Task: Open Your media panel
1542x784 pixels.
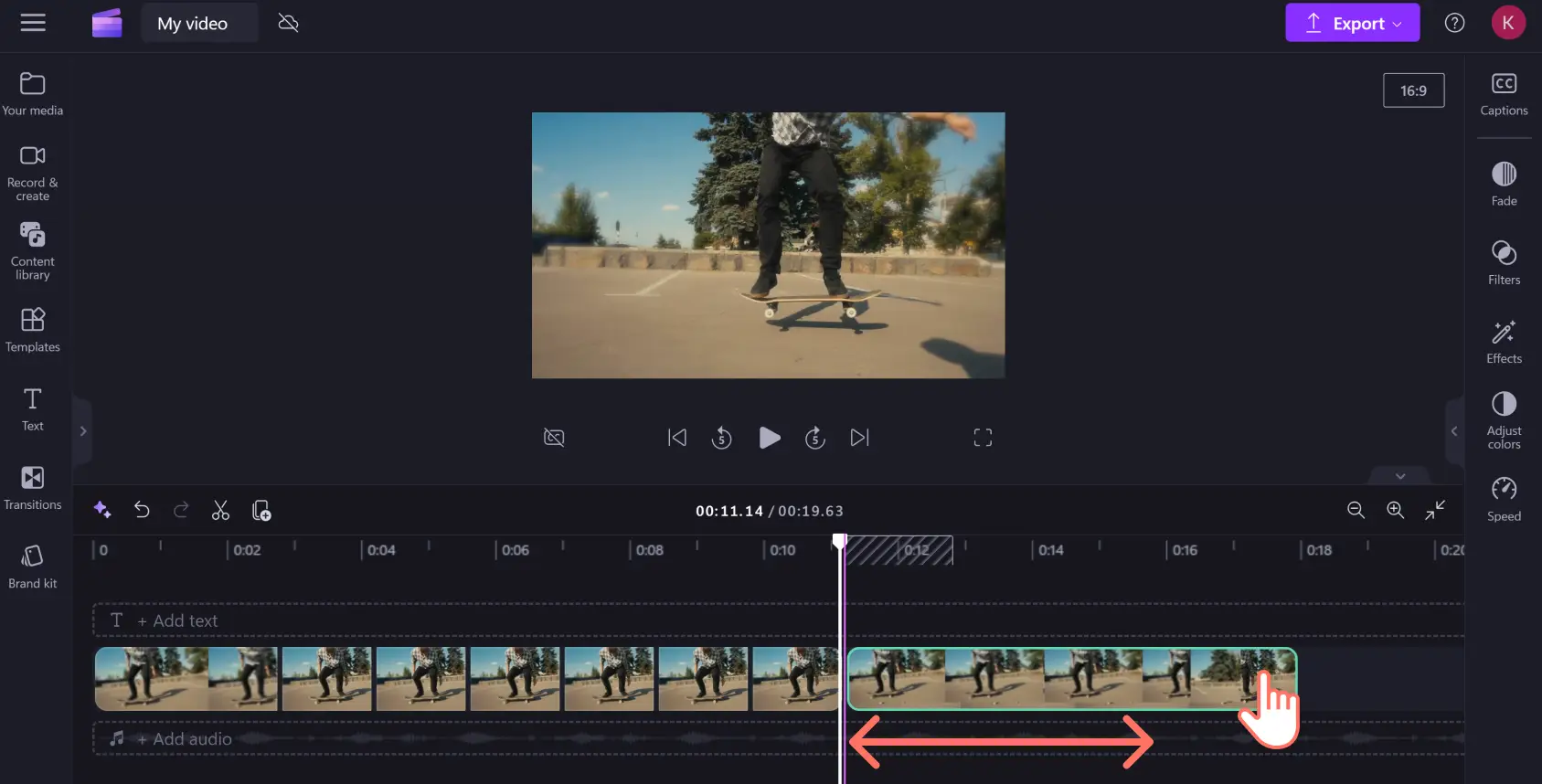Action: pos(33,94)
